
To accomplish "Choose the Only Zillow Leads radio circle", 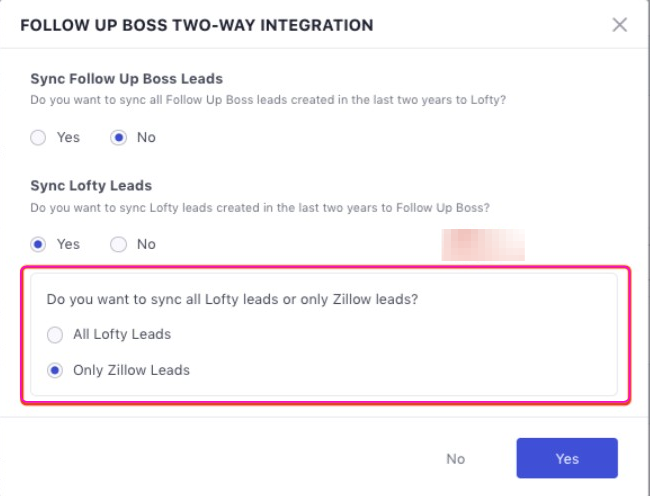I will click(55, 370).
